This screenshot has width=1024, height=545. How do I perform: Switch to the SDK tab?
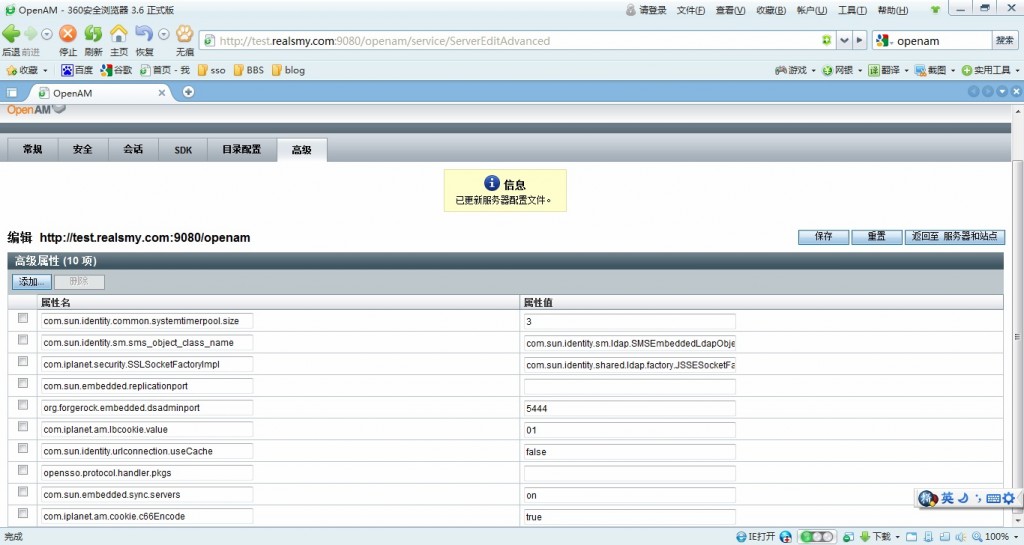183,149
